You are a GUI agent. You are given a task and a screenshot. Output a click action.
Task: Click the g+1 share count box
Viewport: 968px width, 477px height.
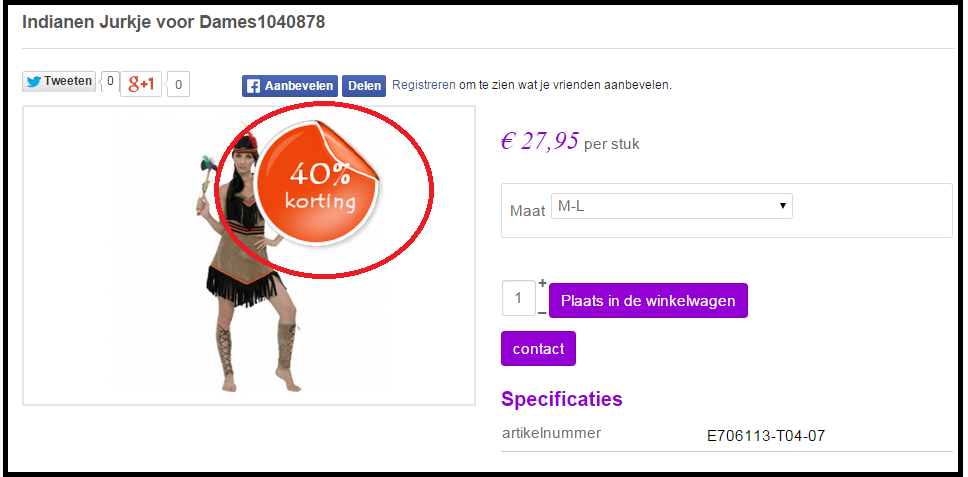coord(178,85)
